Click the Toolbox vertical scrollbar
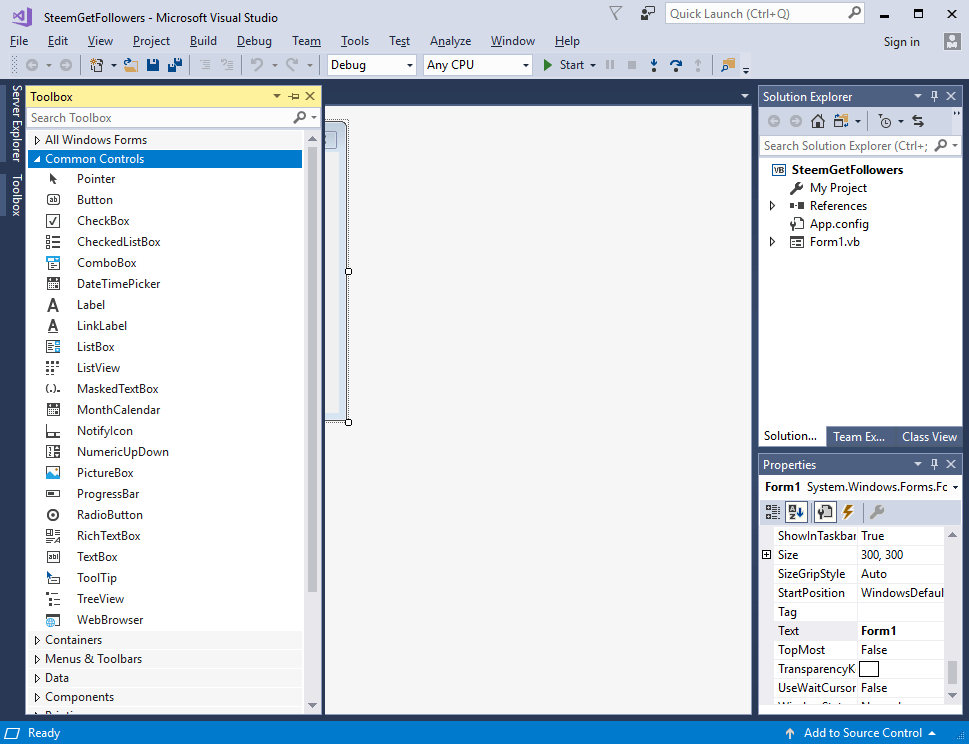 312,370
